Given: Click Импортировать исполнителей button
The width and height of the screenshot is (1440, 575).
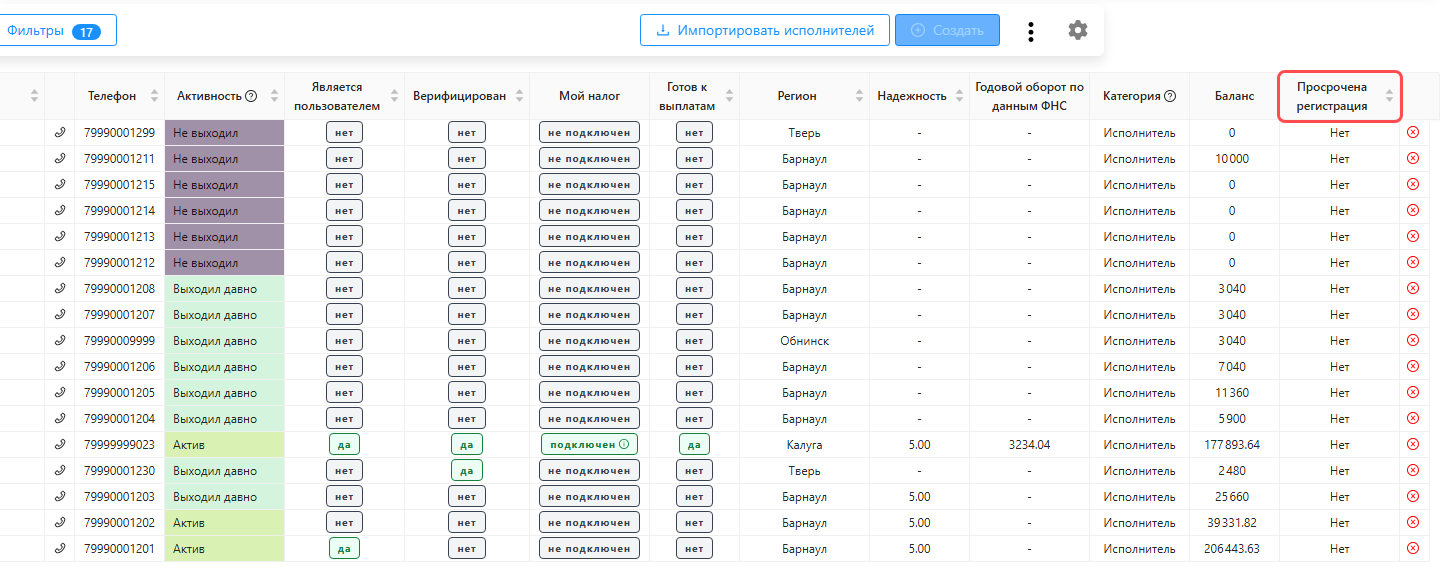Looking at the screenshot, I should click(765, 30).
